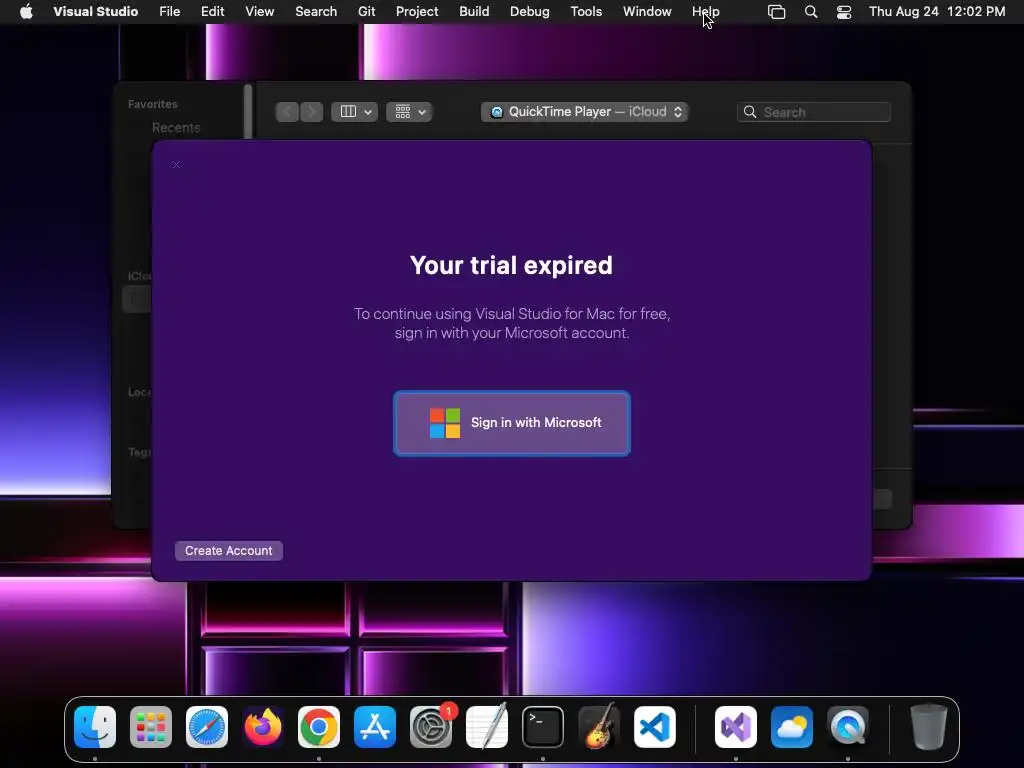Click the Search field in file dialog
The width and height of the screenshot is (1024, 768).
click(814, 112)
